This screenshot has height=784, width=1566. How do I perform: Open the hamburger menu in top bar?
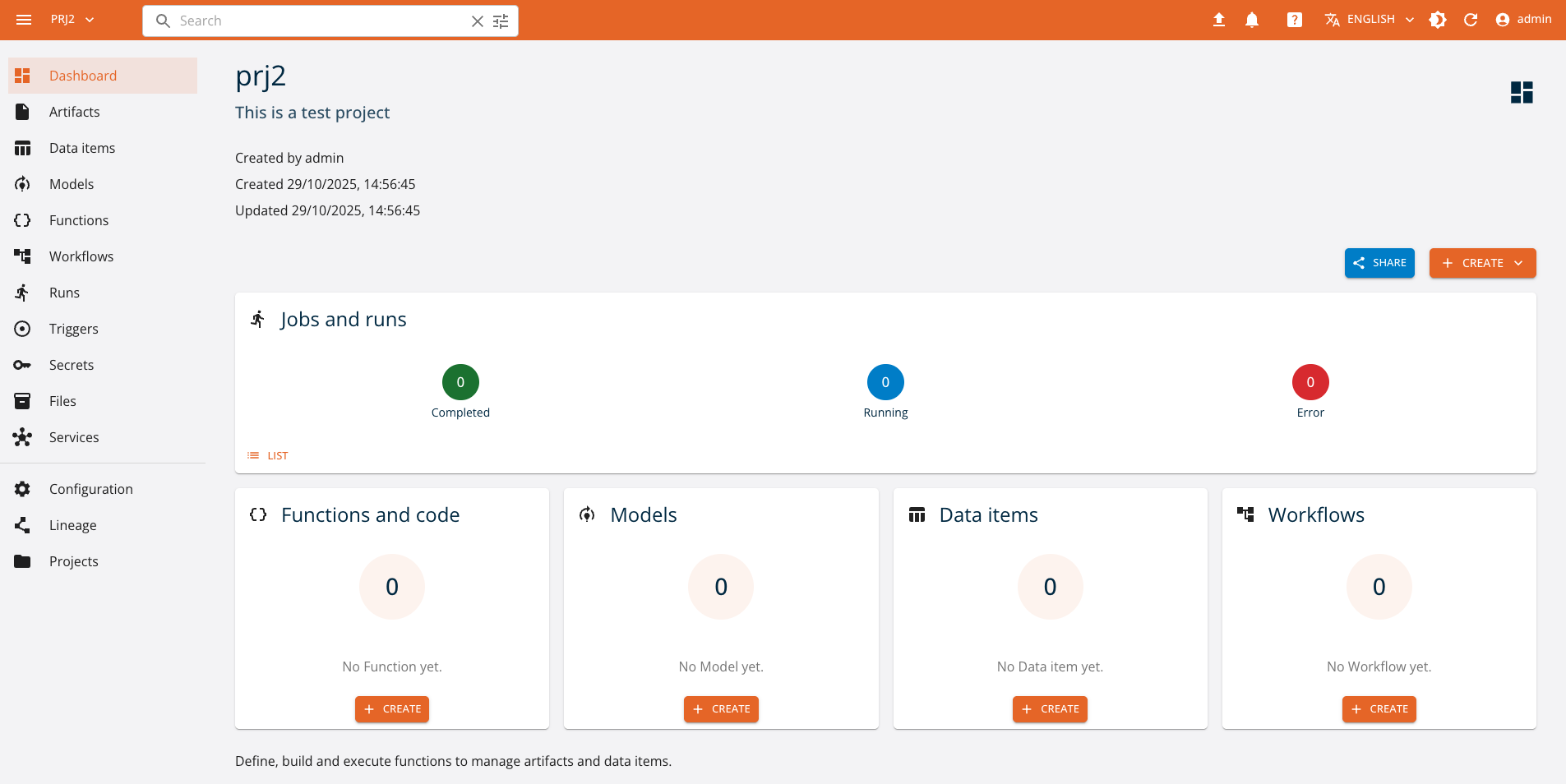[24, 20]
